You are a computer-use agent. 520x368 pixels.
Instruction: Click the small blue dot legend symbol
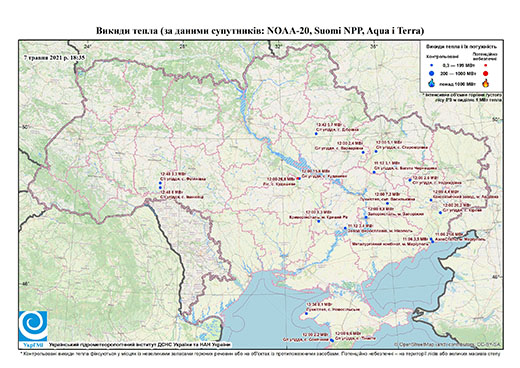431,65
